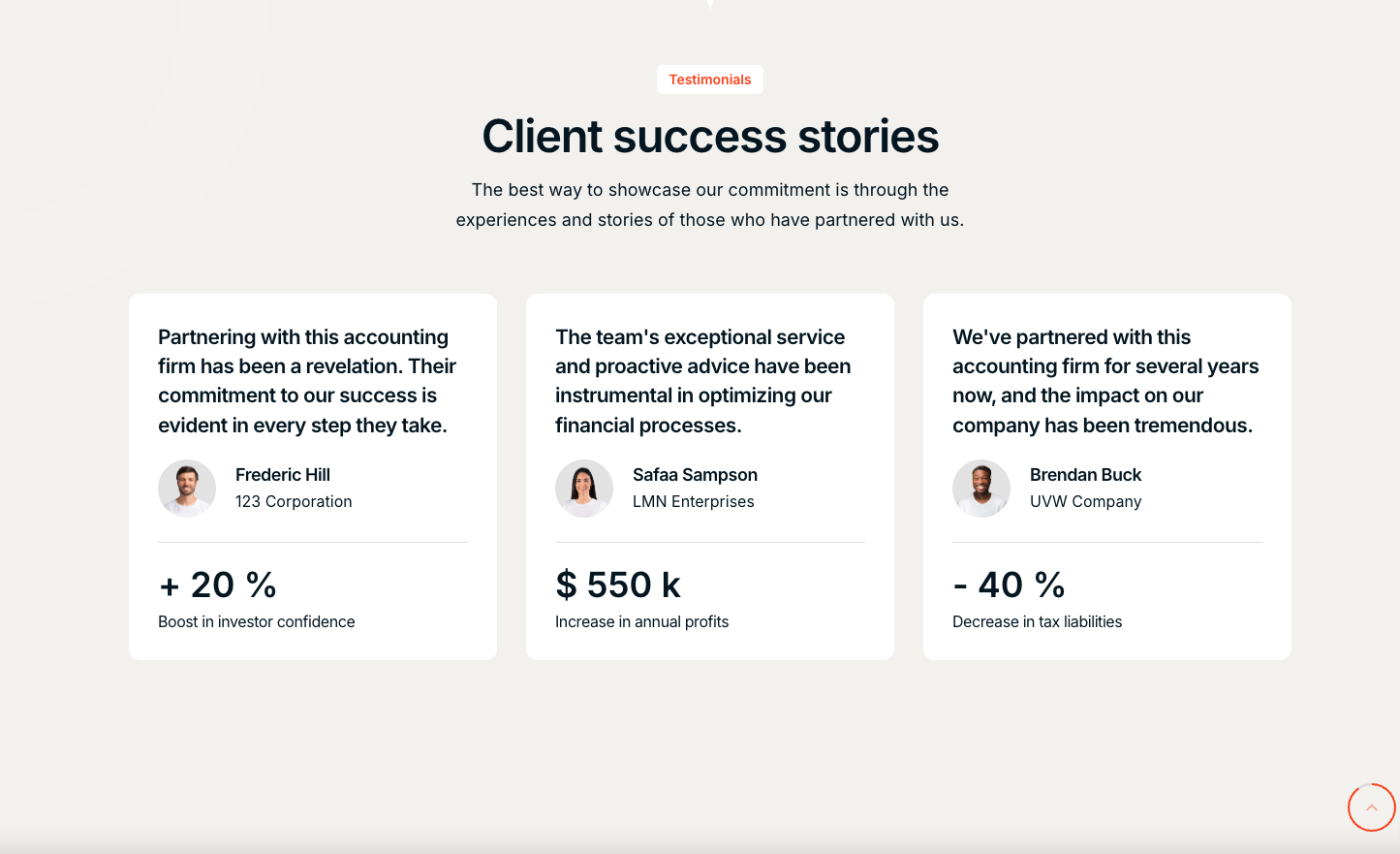
Task: Click the name Frederic Hill
Action: (x=283, y=475)
